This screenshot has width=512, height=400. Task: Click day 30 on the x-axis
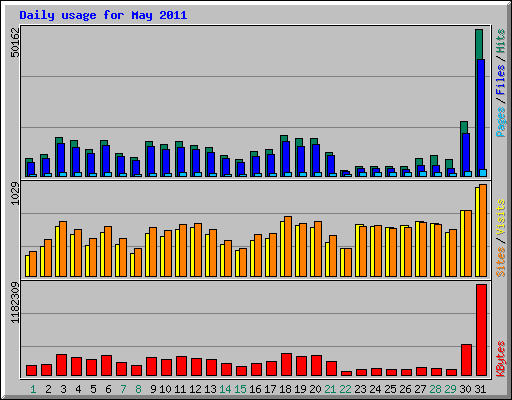(x=465, y=389)
